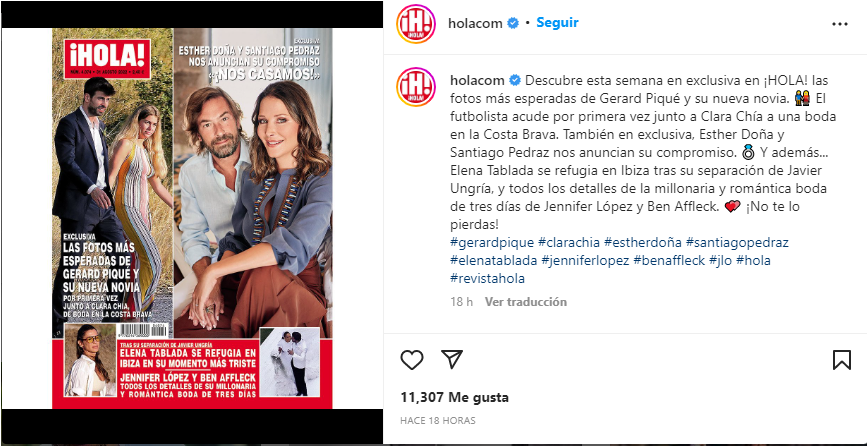Open the #gerardpique hashtag

click(492, 243)
